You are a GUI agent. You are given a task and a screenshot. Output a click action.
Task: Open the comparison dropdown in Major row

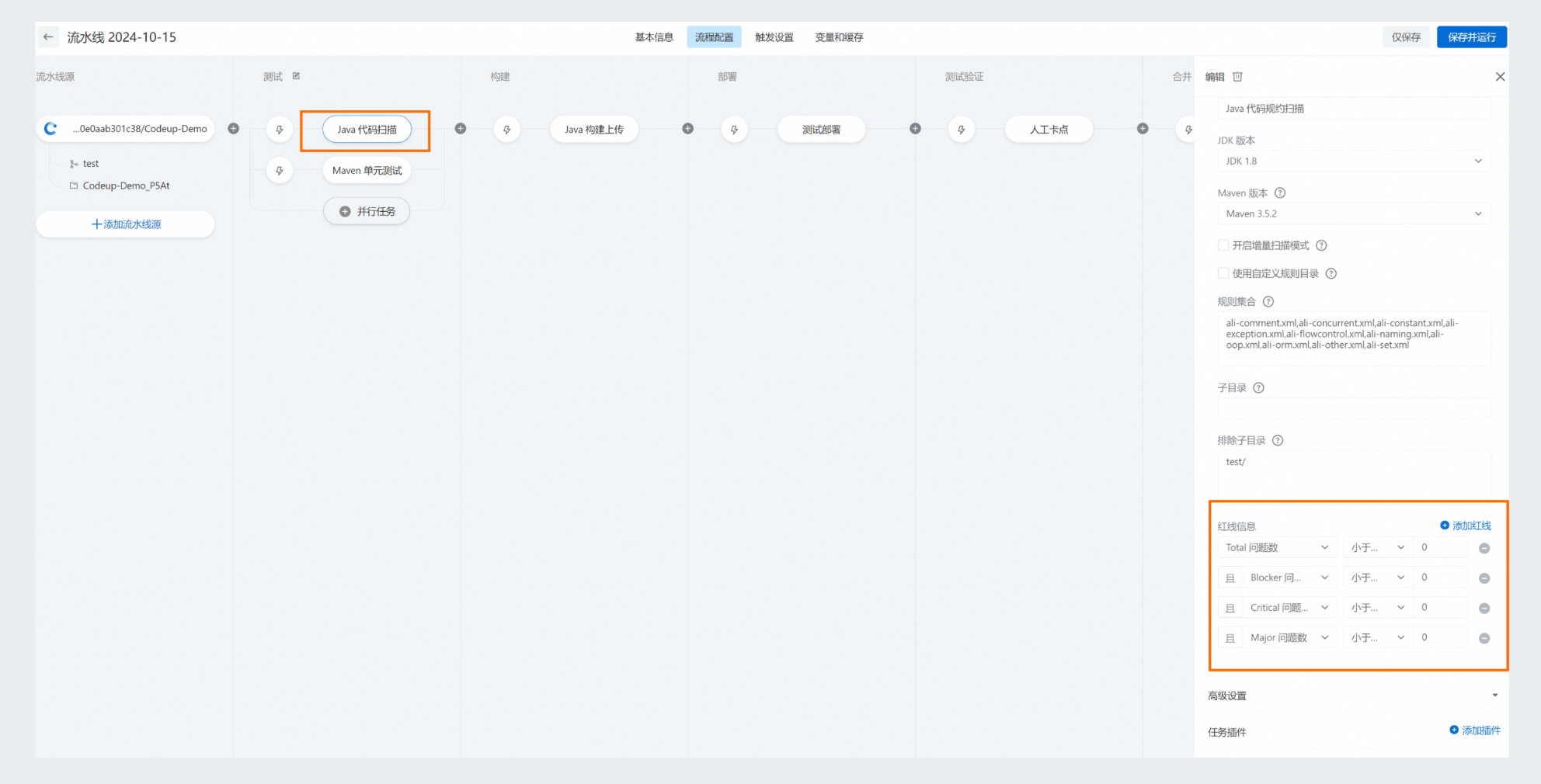[x=1377, y=637]
